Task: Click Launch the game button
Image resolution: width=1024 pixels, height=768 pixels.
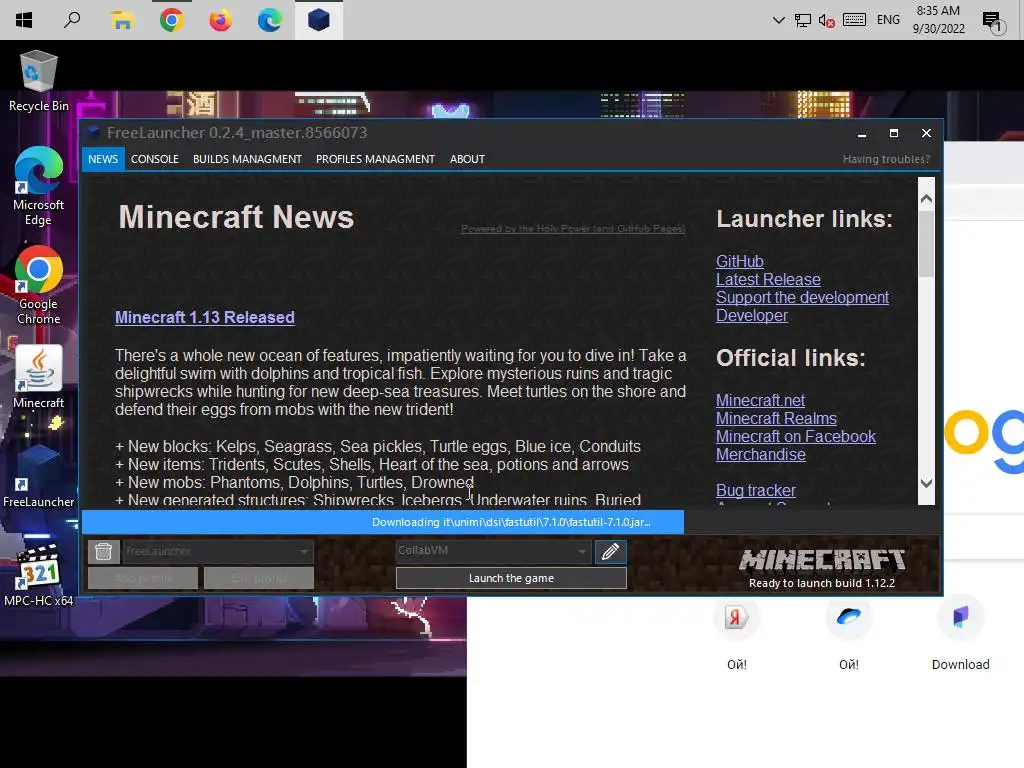Action: 511,578
